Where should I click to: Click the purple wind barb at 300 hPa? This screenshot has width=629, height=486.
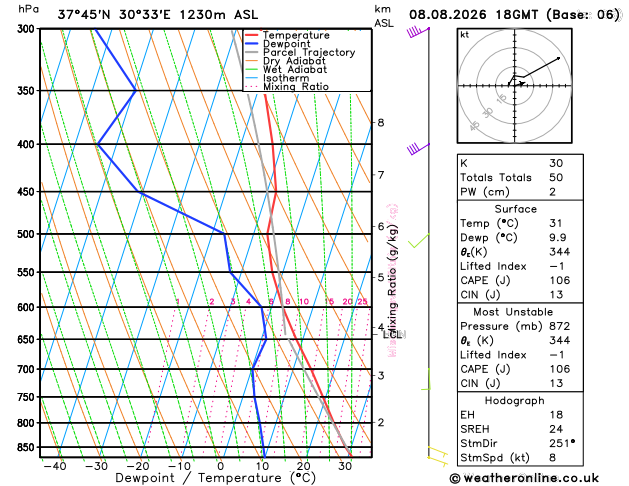pos(418,32)
